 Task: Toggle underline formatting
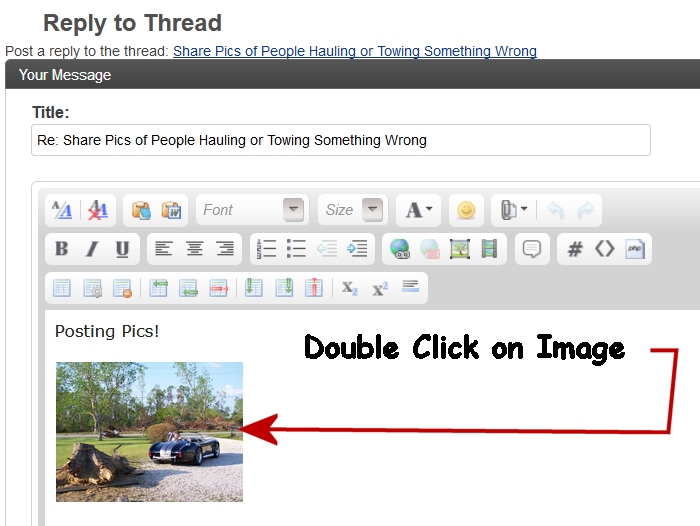pos(122,249)
